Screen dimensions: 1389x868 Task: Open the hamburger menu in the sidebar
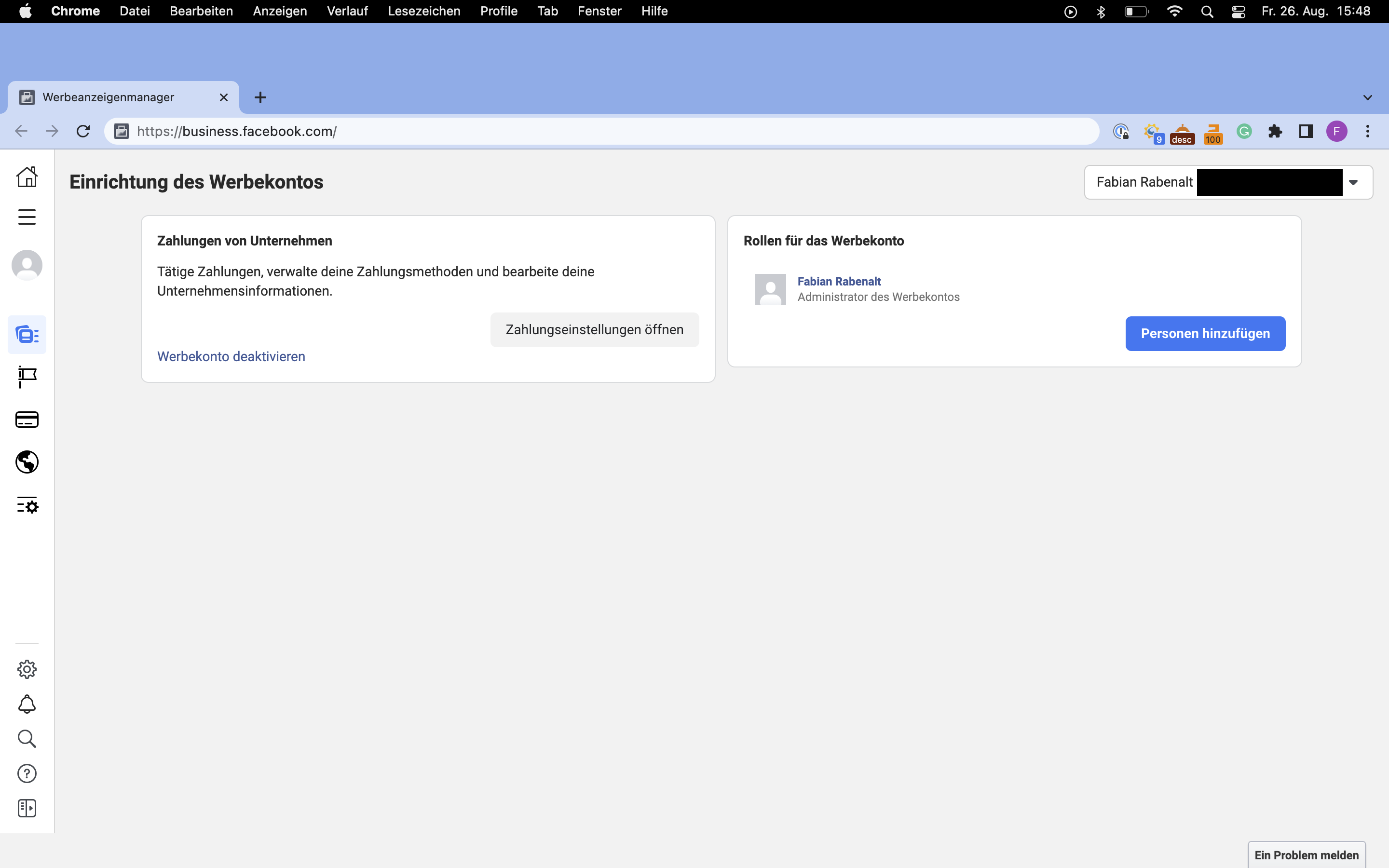coord(27,217)
